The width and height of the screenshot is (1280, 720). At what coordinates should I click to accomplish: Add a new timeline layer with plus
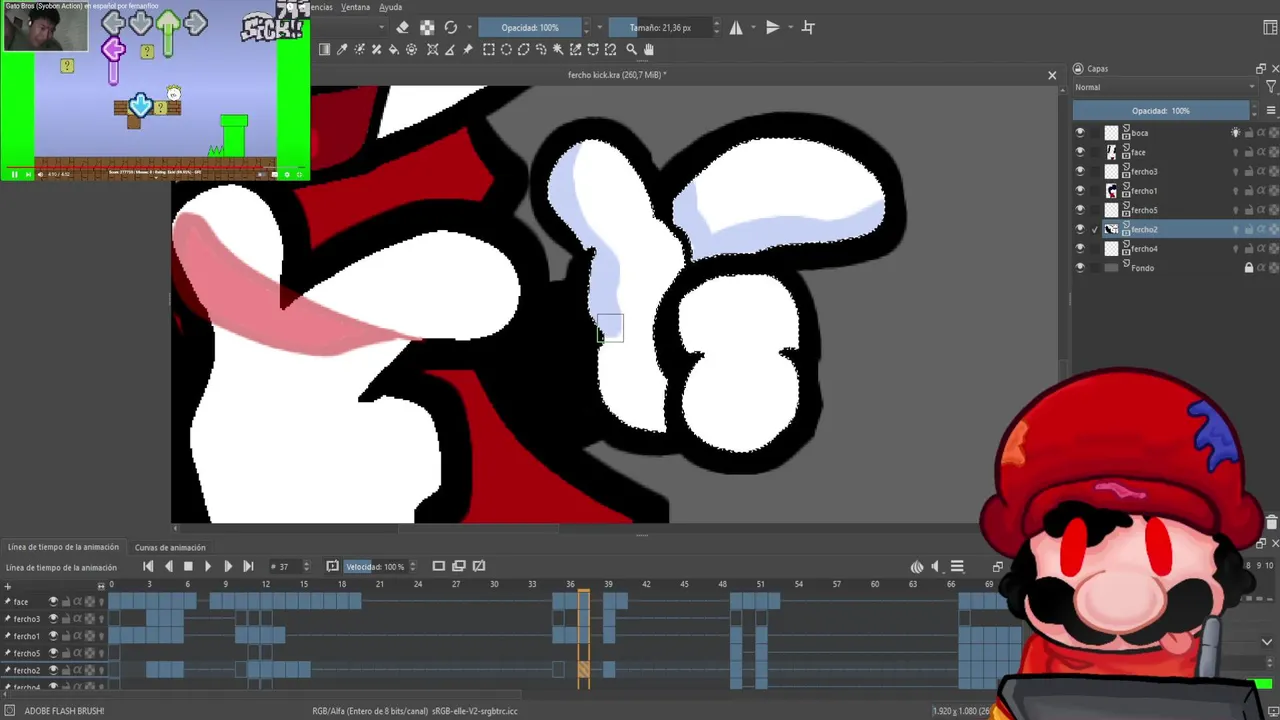click(x=8, y=586)
